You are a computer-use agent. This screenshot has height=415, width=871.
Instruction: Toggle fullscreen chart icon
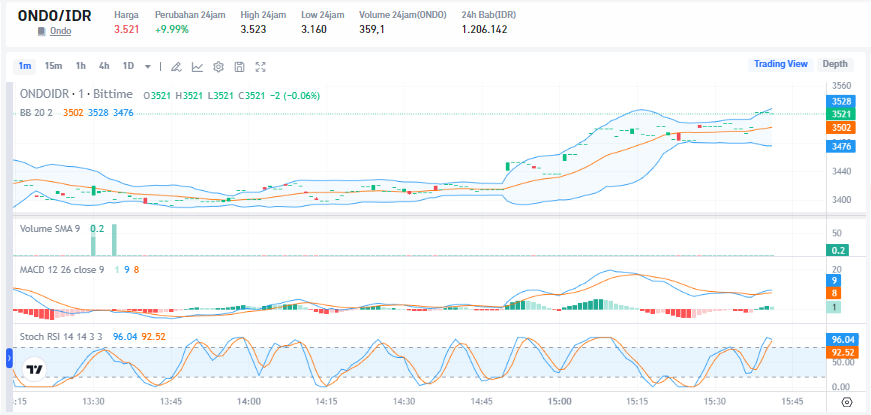261,67
